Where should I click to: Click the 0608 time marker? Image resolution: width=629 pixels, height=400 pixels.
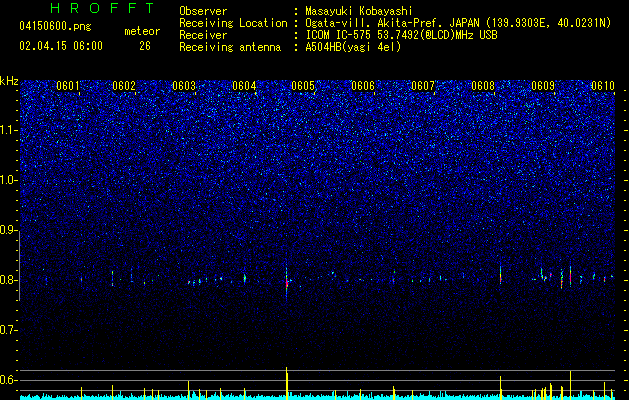point(483,86)
